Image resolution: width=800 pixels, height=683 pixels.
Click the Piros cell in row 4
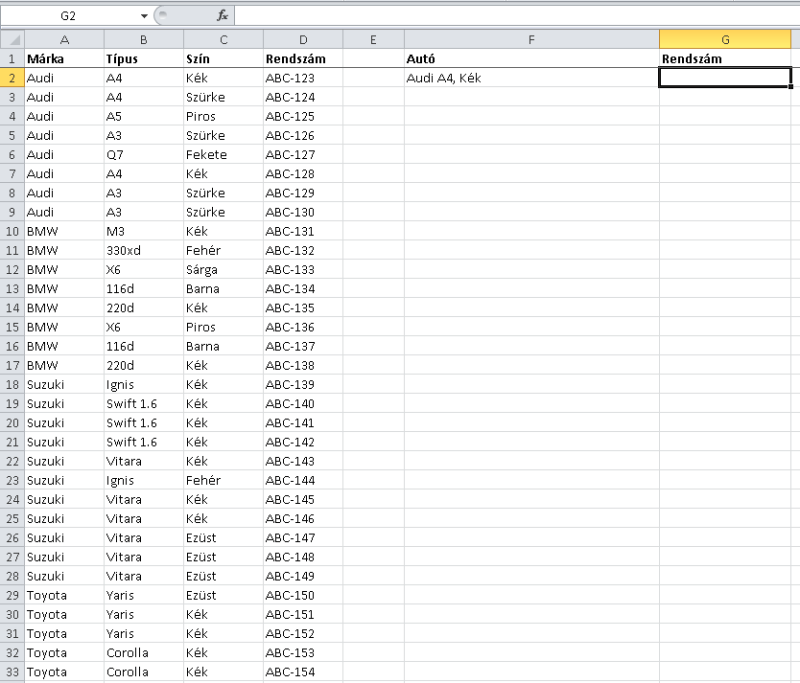pos(223,116)
